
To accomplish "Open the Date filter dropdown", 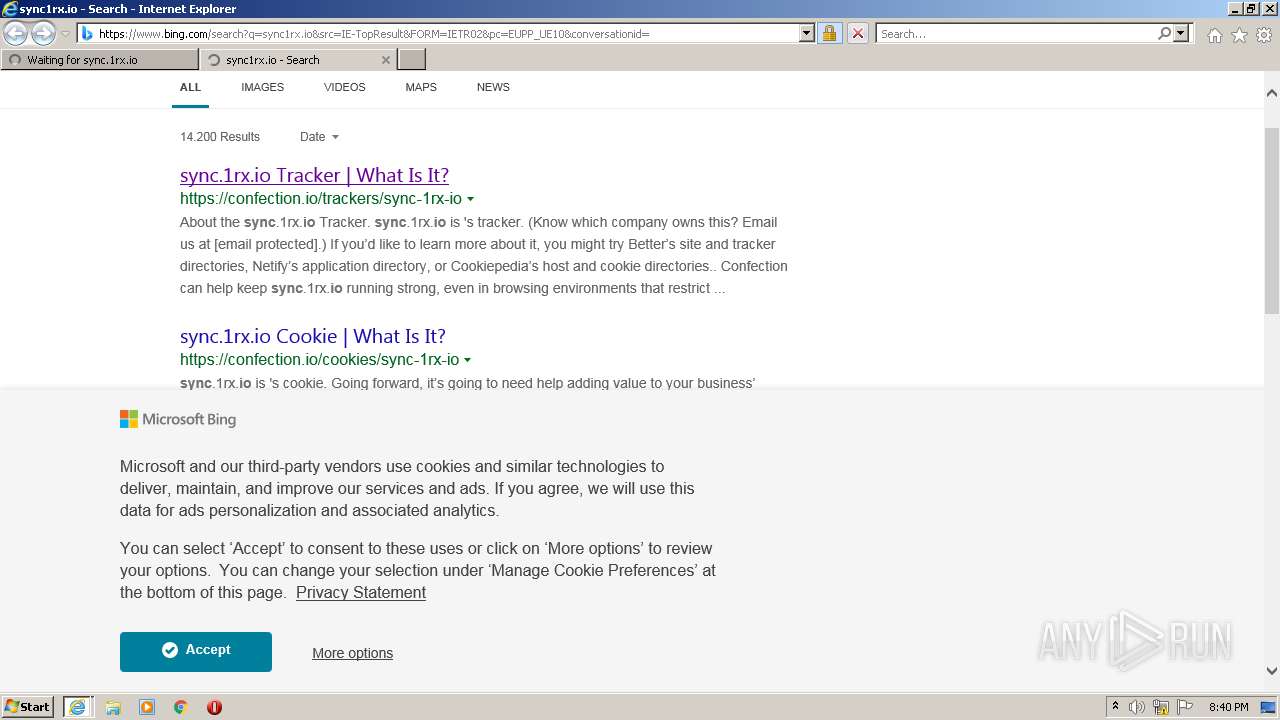I will 319,137.
